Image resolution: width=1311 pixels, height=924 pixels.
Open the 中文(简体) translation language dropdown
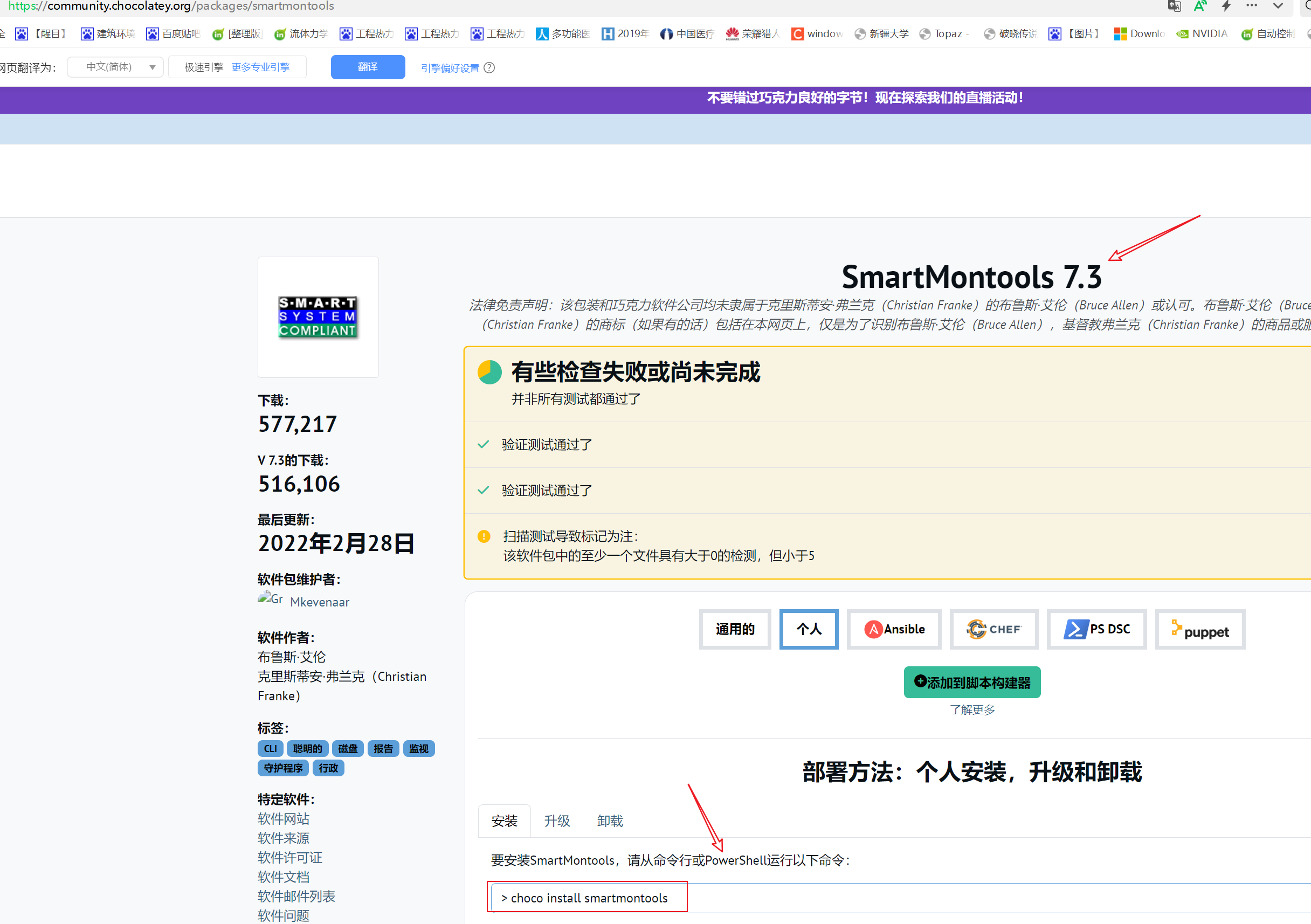[x=115, y=67]
